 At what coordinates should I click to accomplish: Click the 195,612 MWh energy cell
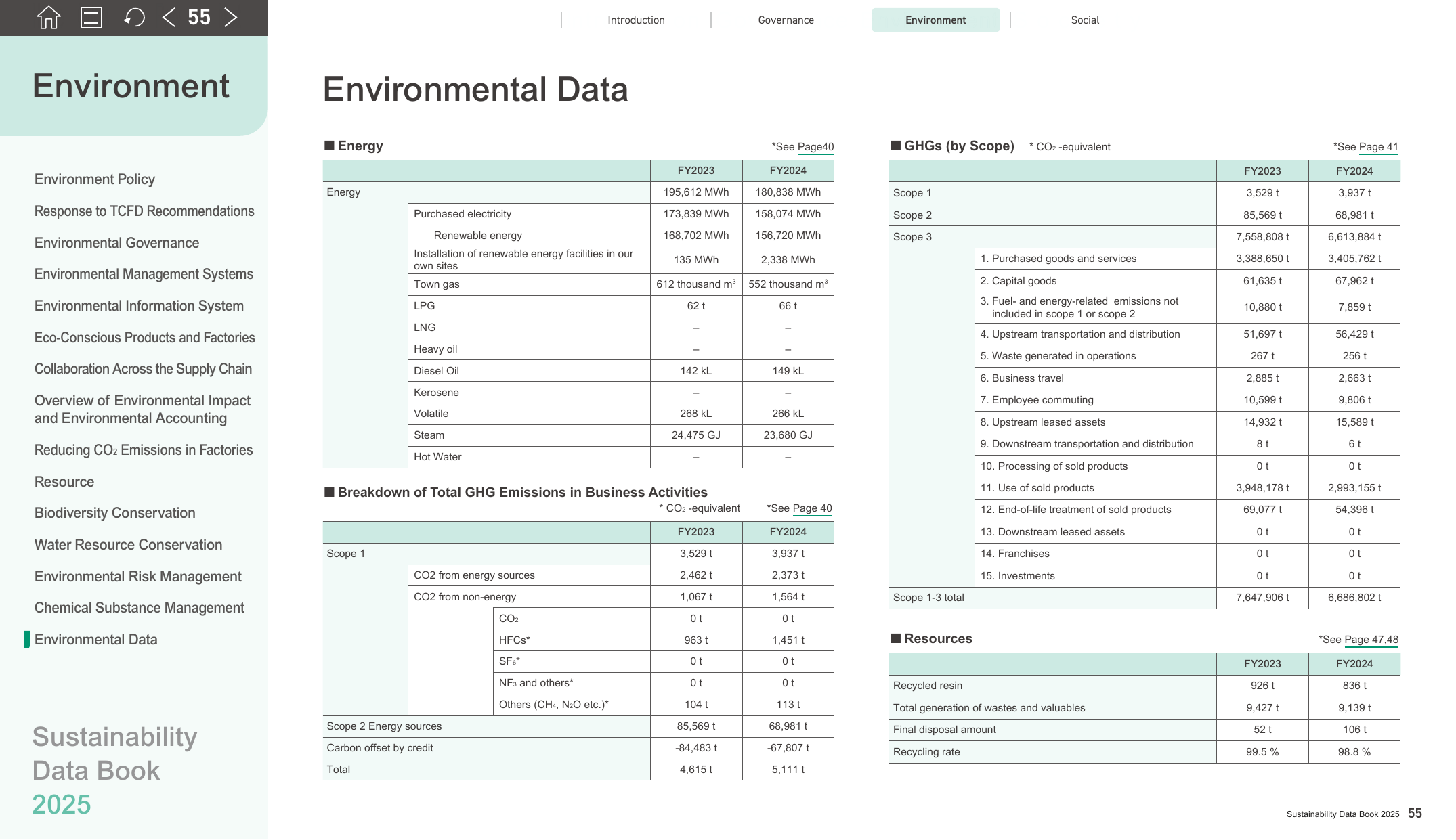point(696,192)
